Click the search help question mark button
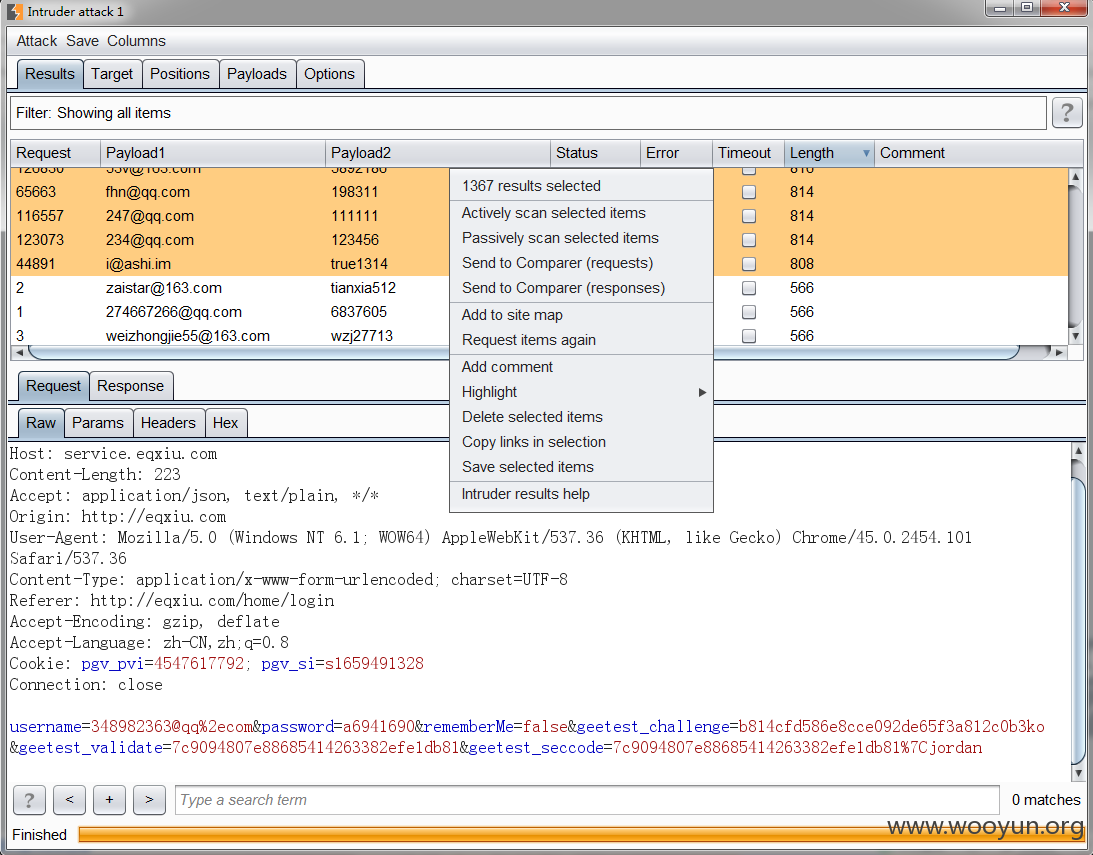This screenshot has height=855, width=1093. [29, 800]
